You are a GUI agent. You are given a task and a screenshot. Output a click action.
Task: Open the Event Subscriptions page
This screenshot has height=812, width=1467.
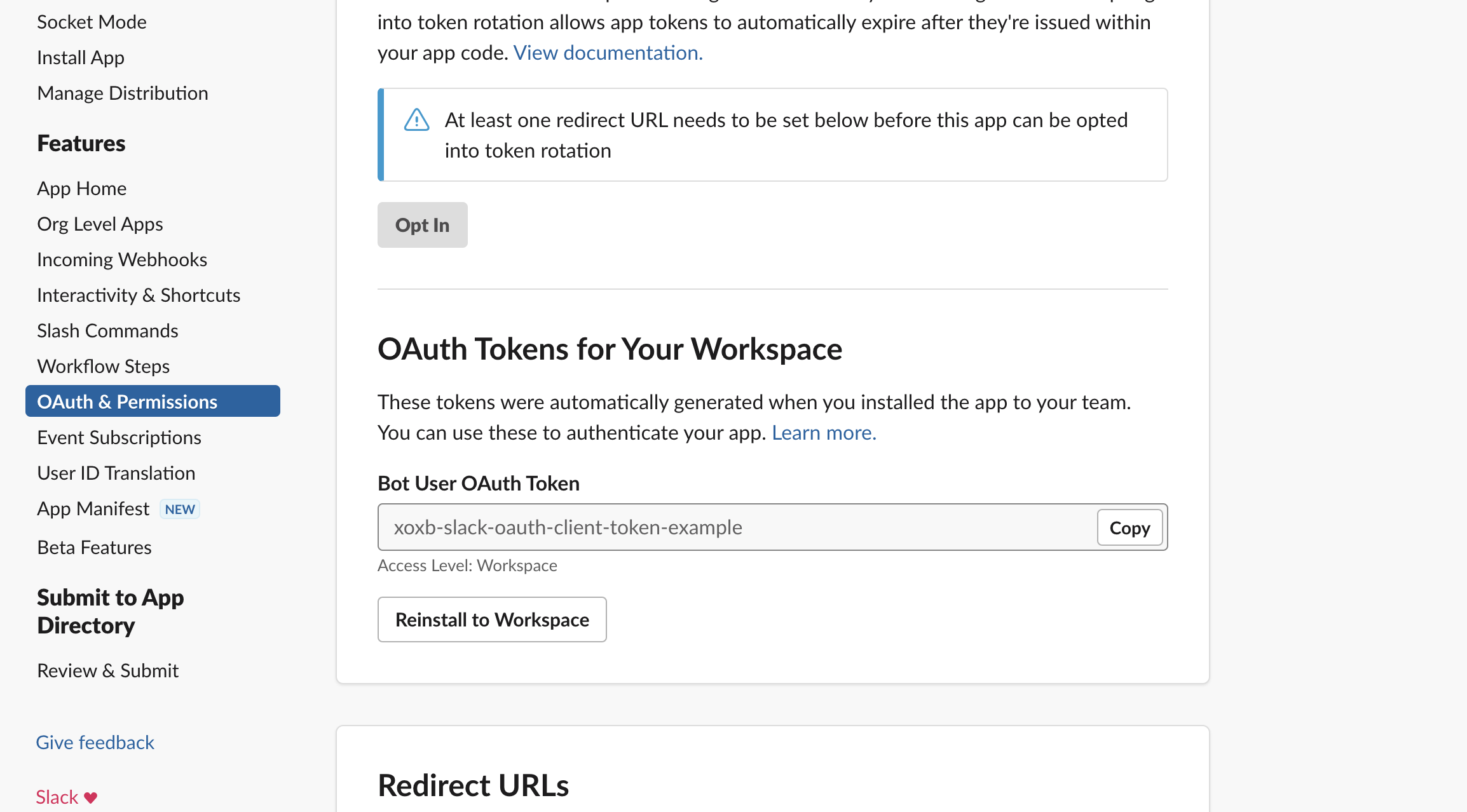119,438
